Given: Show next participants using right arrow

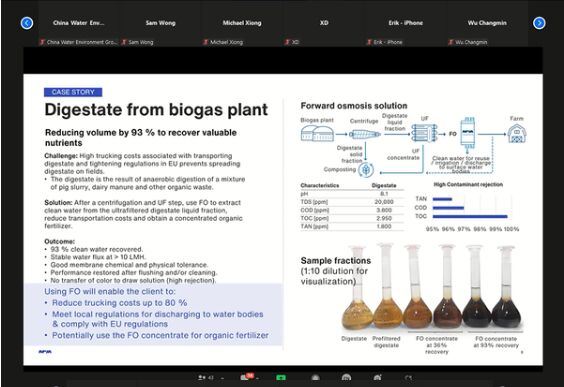Looking at the screenshot, I should coord(539,23).
